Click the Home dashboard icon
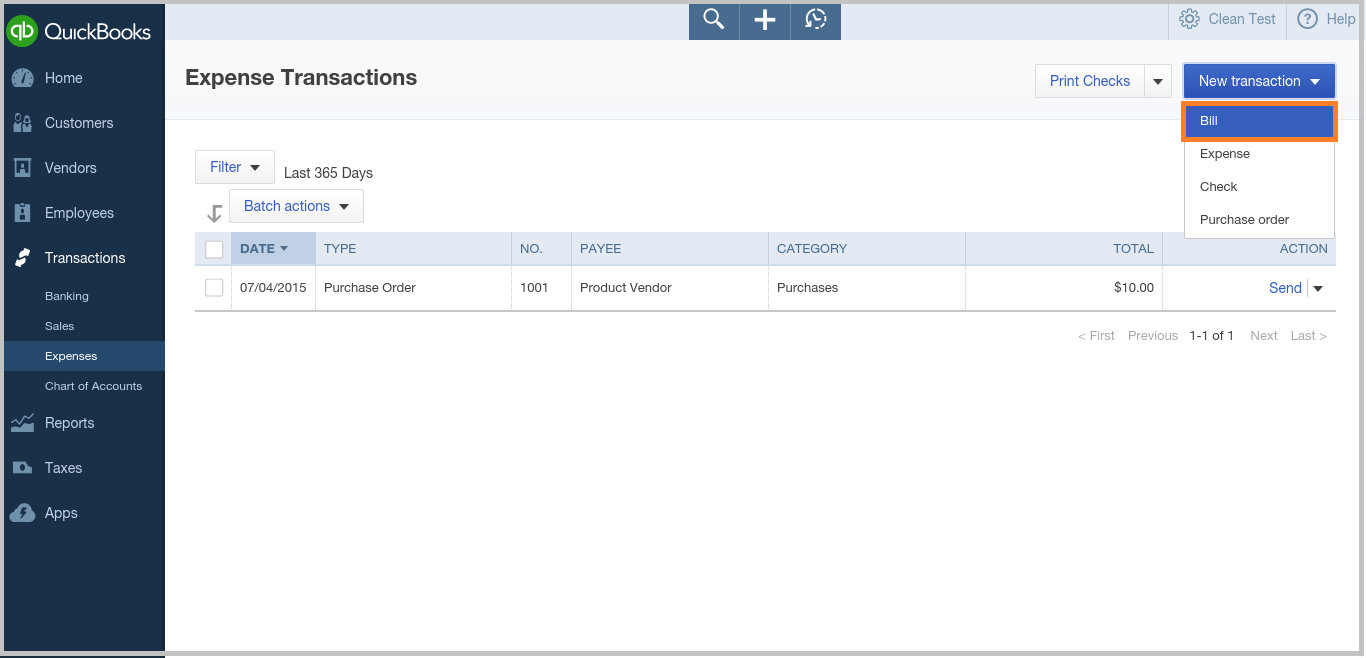This screenshot has width=1366, height=658. tap(23, 78)
